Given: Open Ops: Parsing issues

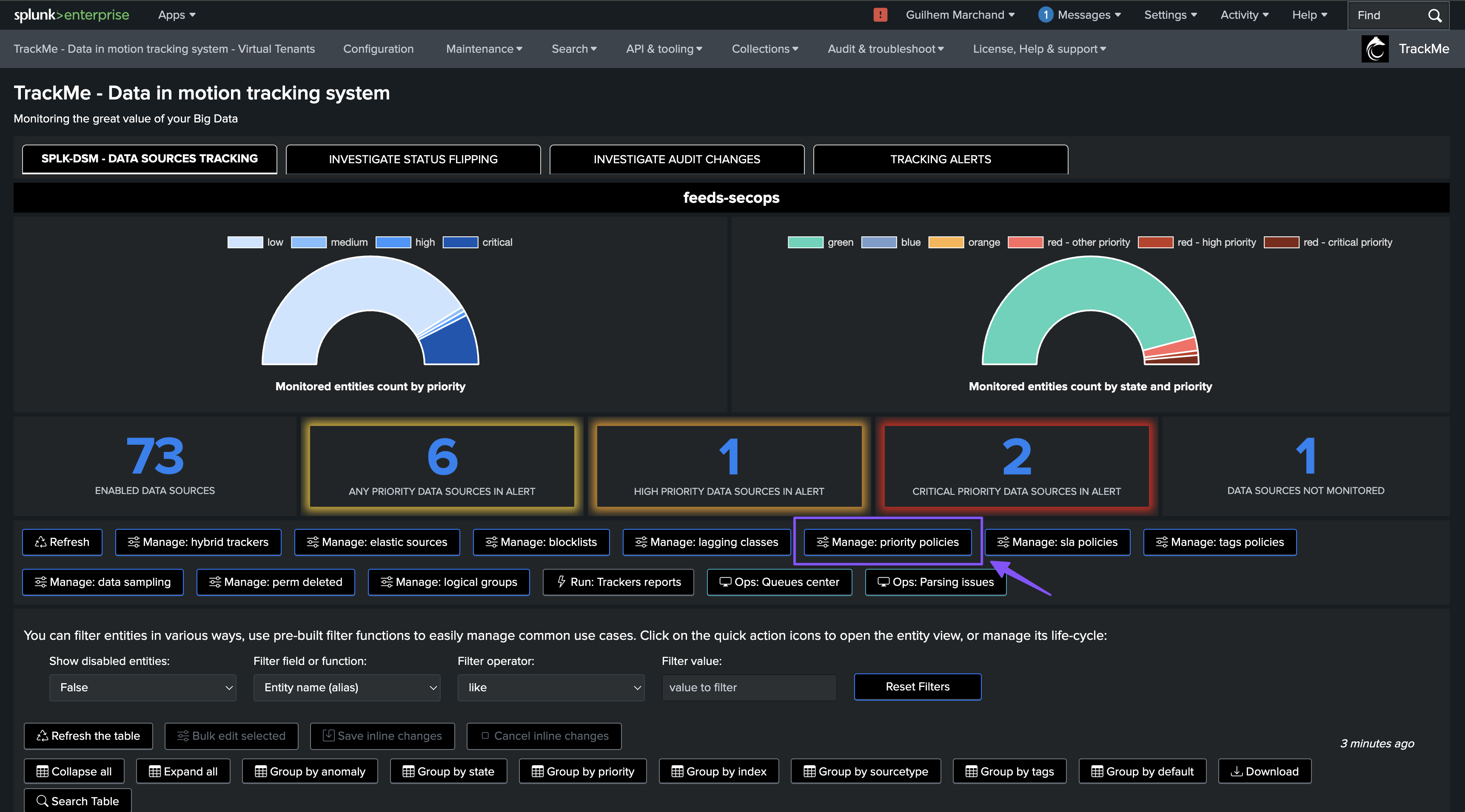Looking at the screenshot, I should [x=935, y=582].
